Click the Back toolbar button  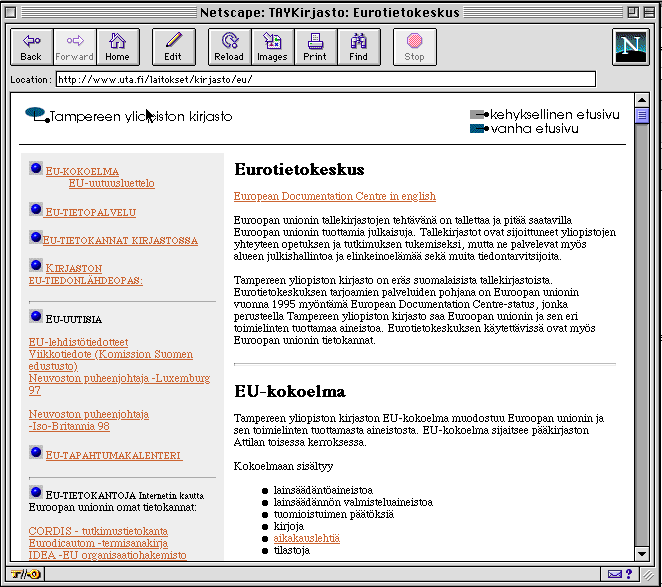(32, 47)
